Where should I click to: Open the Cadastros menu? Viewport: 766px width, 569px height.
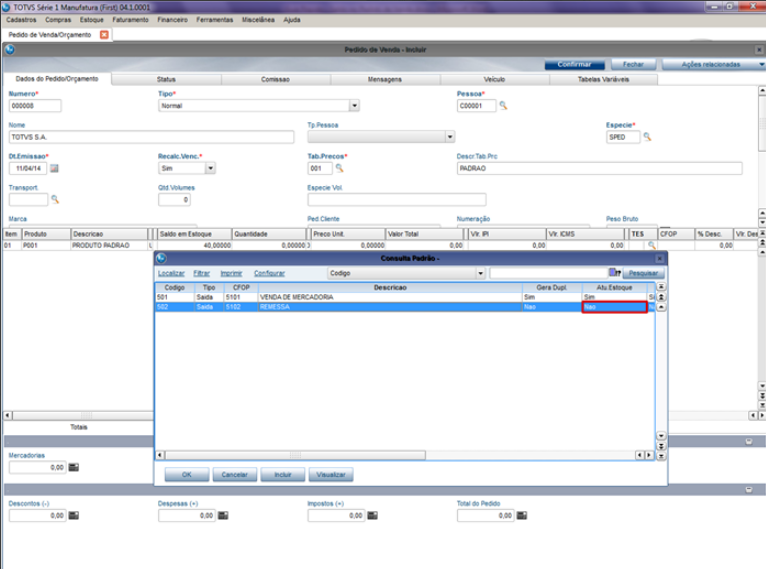[x=21, y=20]
